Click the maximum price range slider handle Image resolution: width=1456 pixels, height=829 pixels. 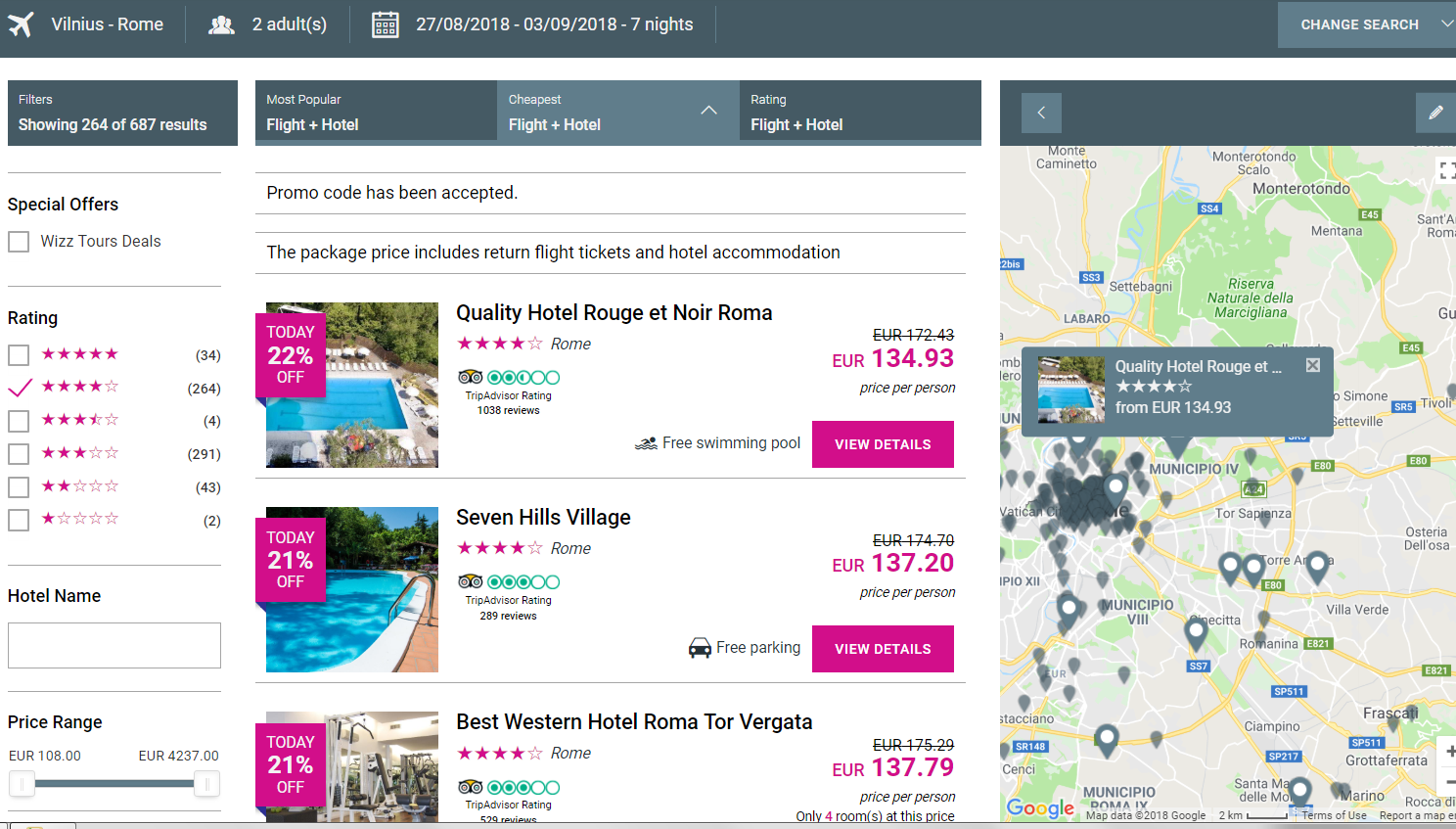tap(206, 783)
